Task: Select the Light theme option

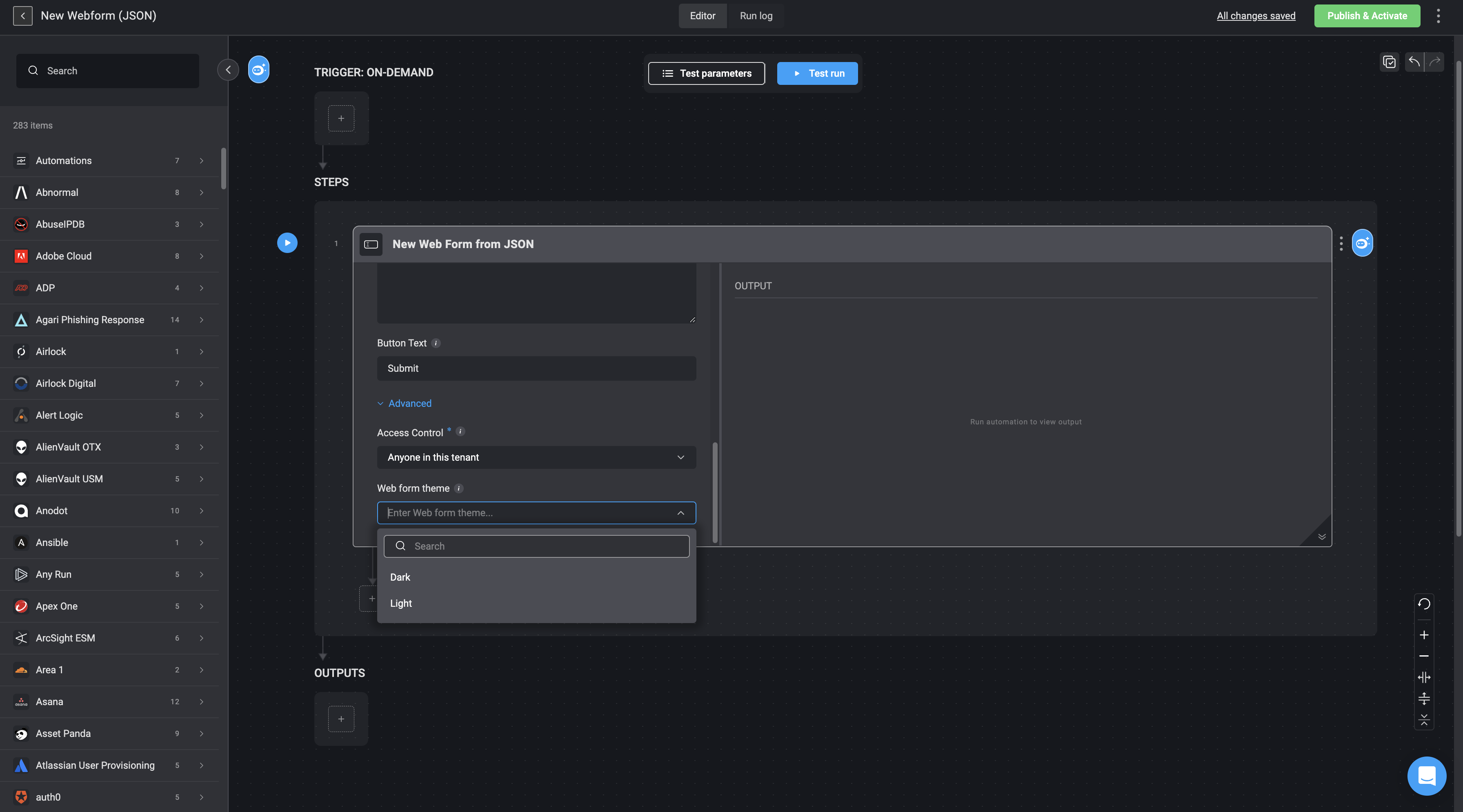Action: click(x=536, y=603)
